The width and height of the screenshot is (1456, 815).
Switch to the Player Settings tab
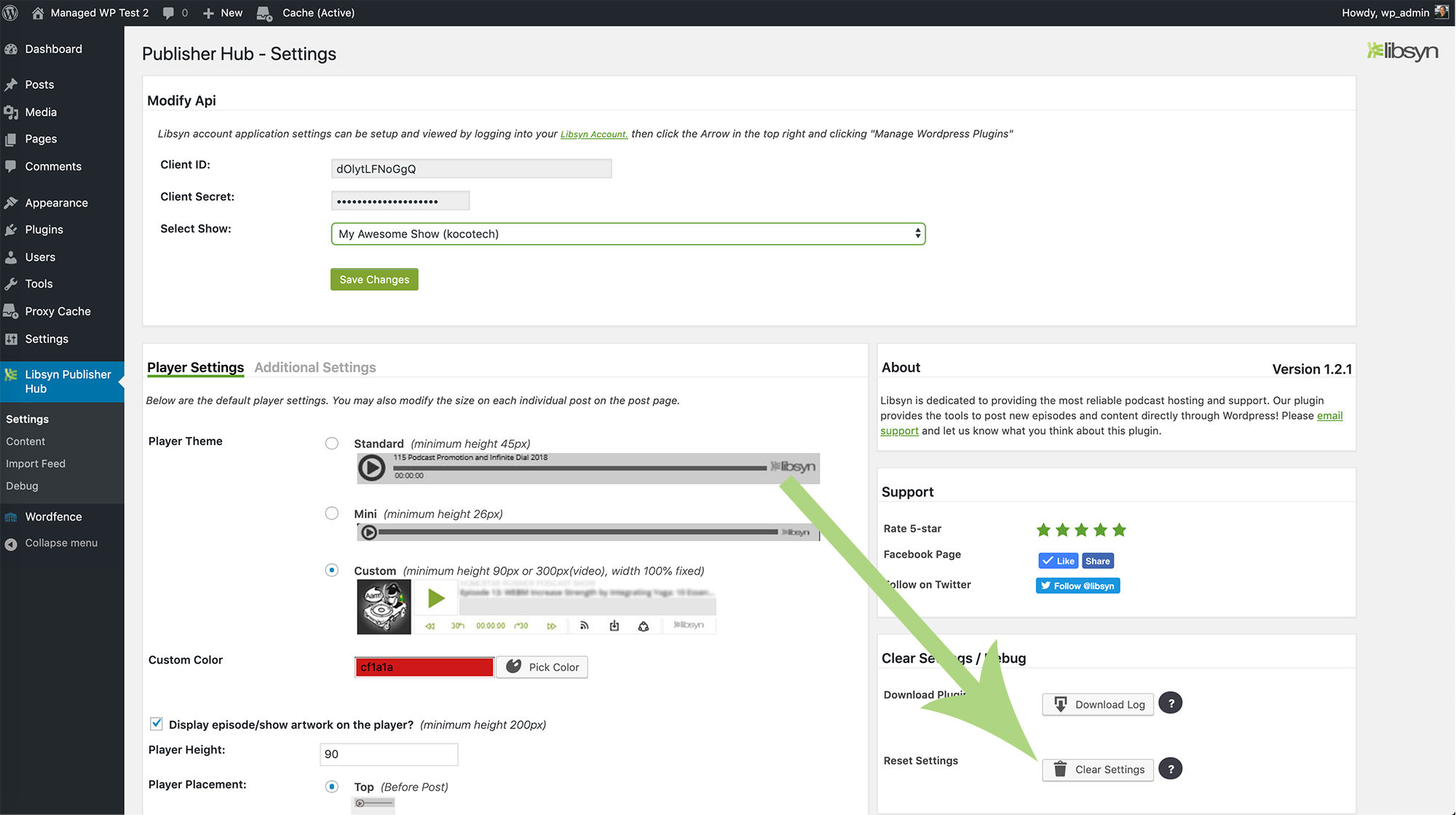[195, 367]
